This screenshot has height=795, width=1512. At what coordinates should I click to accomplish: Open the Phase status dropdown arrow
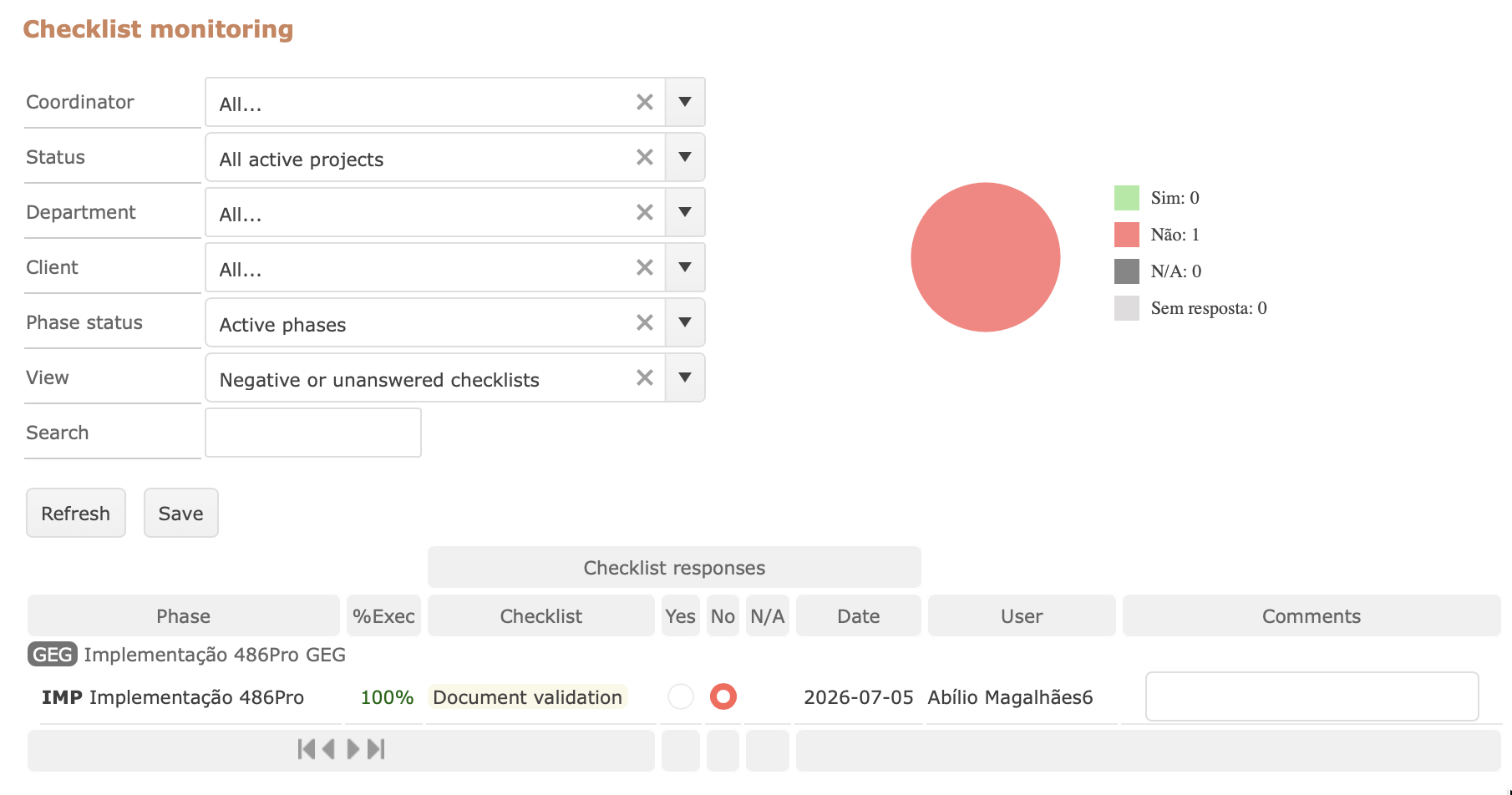pyautogui.click(x=685, y=322)
